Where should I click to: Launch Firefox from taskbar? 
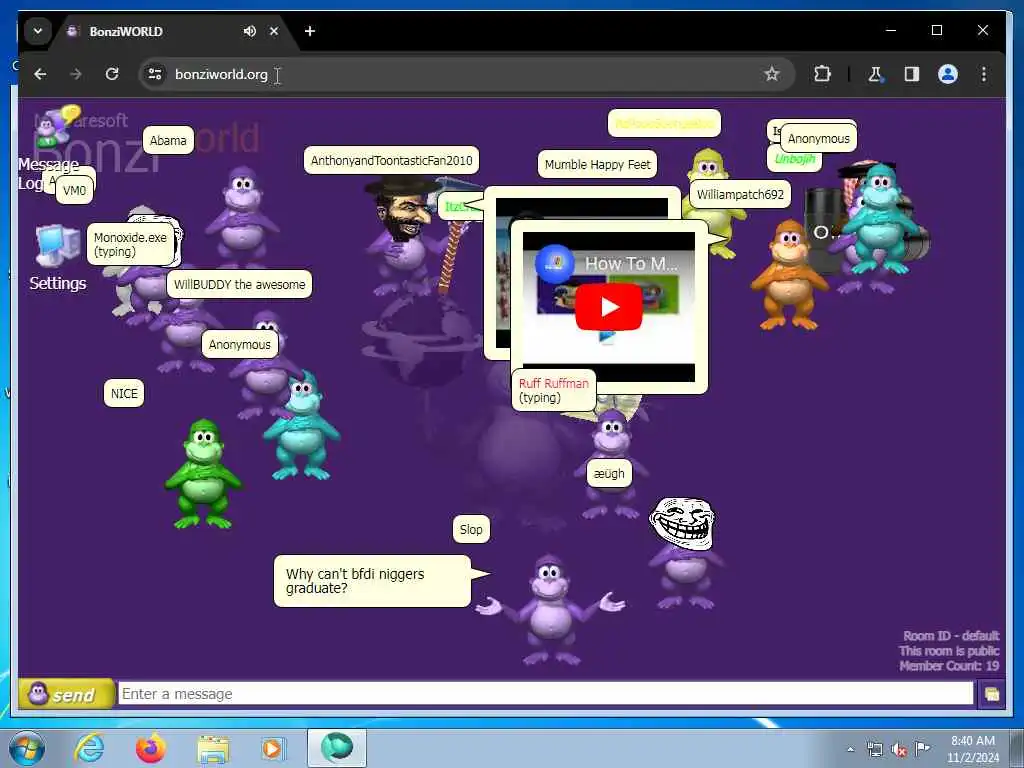click(x=150, y=748)
